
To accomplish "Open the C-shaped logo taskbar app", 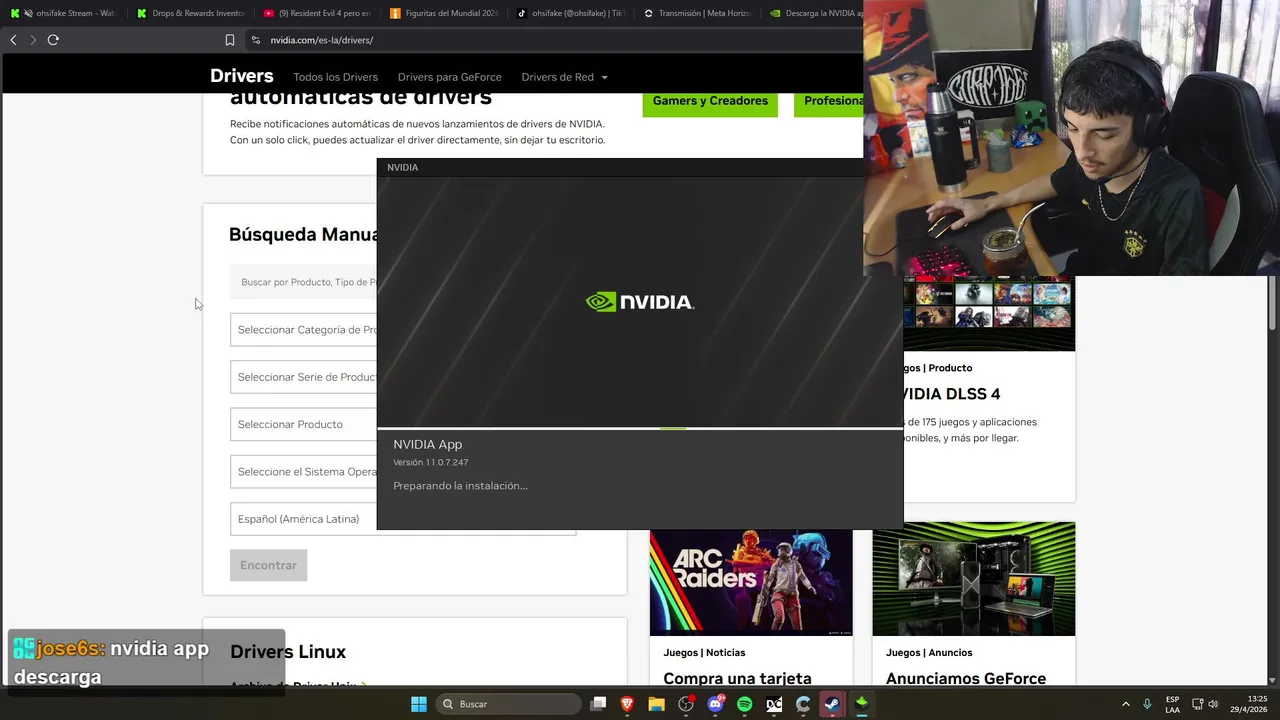I will [803, 704].
